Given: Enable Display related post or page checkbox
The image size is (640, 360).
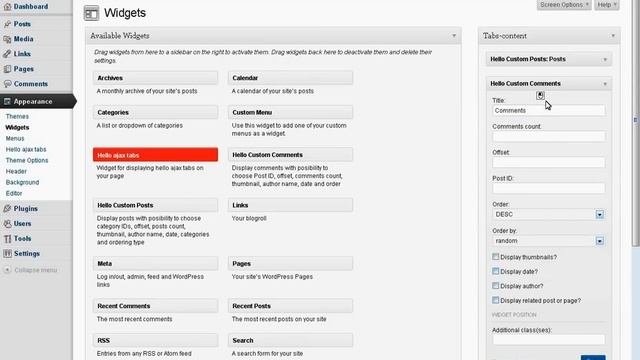Looking at the screenshot, I should coord(496,300).
